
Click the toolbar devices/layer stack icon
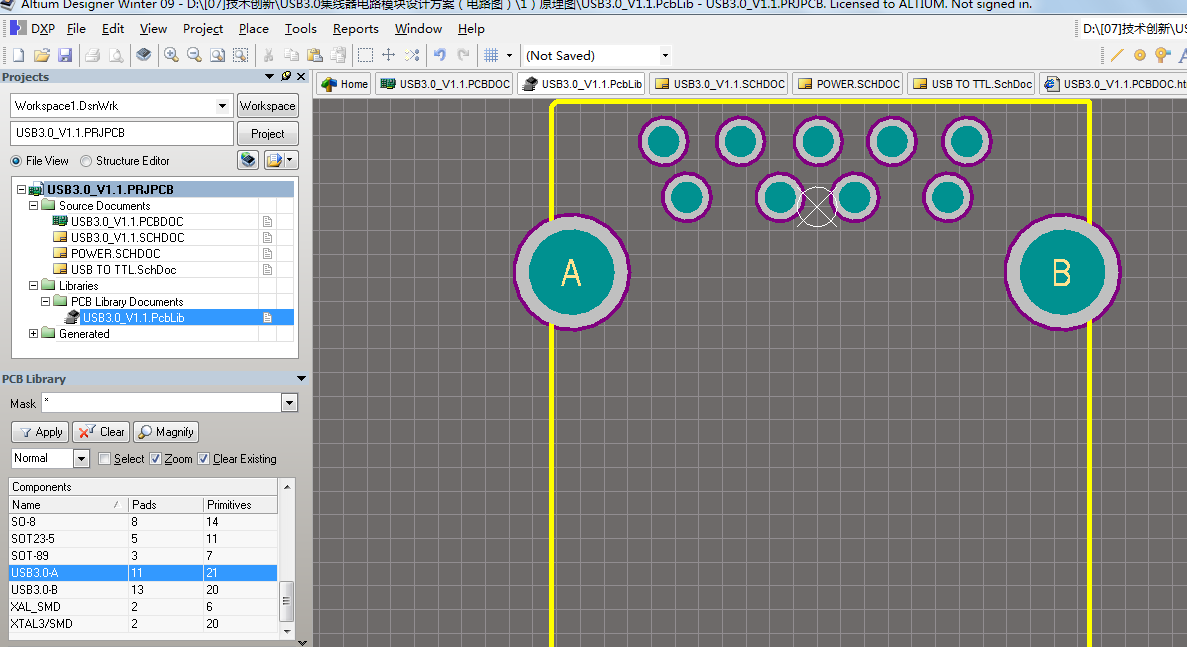(143, 55)
